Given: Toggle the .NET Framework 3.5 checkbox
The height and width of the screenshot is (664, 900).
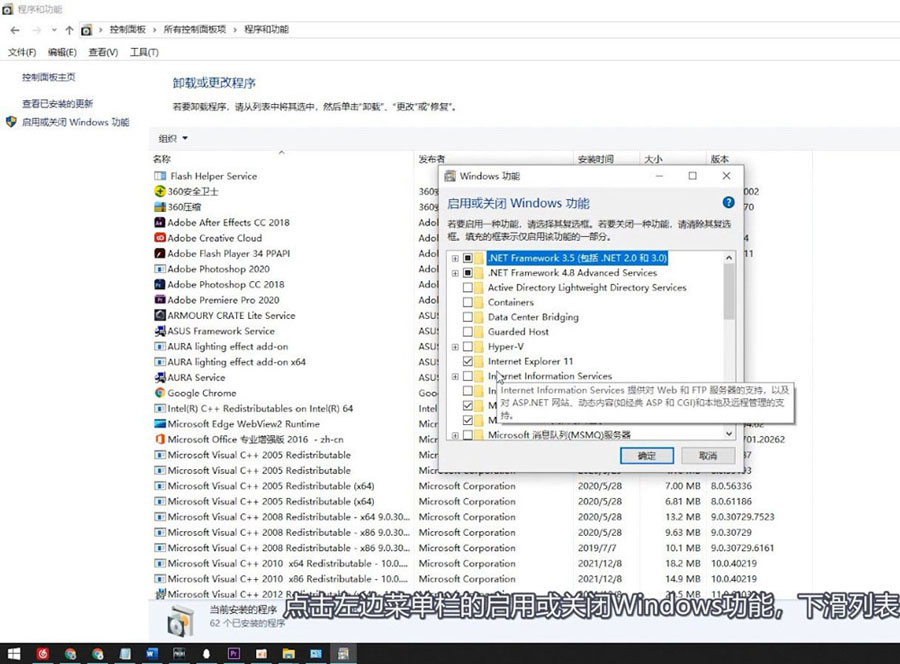Looking at the screenshot, I should (x=468, y=258).
